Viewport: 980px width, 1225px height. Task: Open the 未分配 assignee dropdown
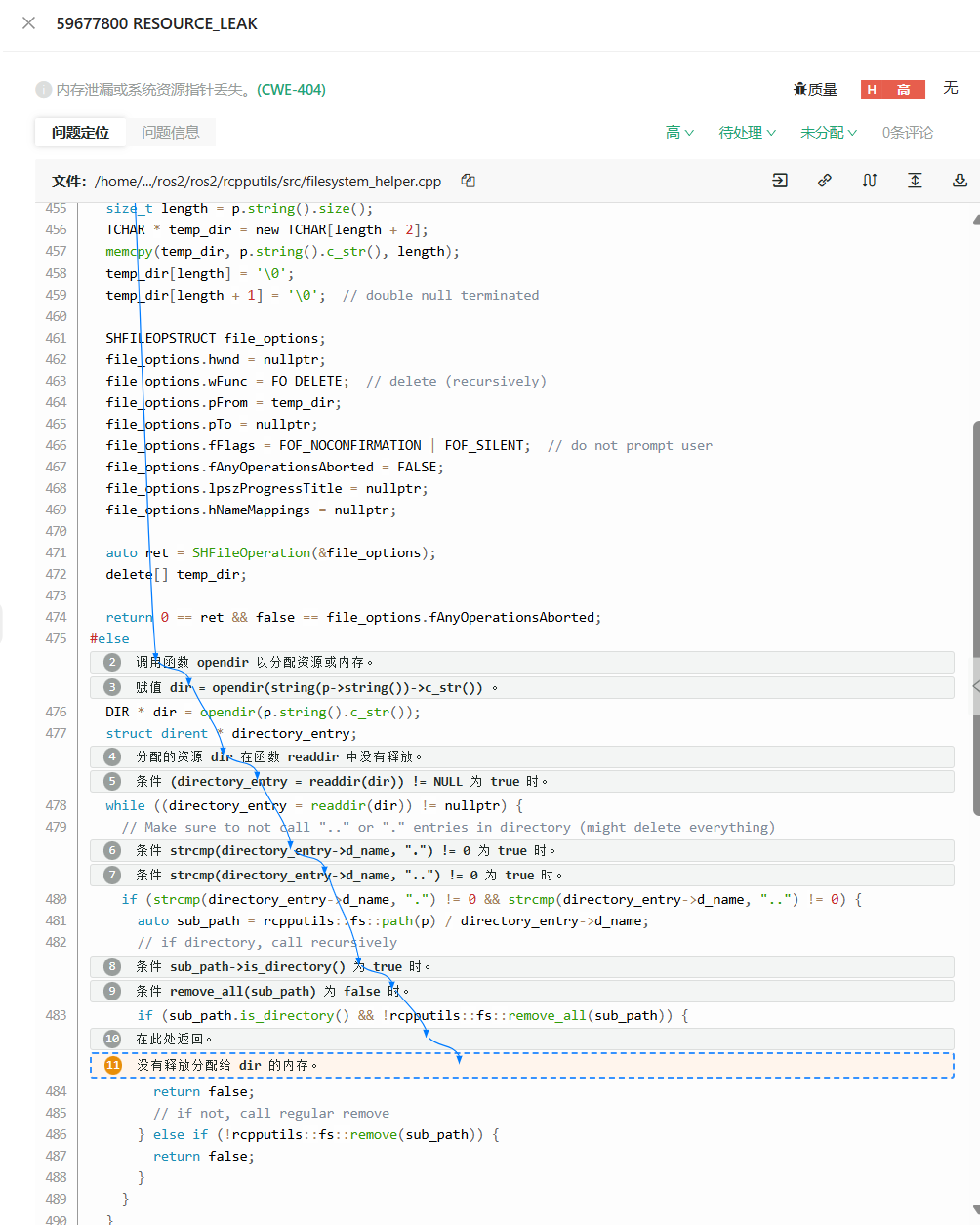click(x=829, y=133)
